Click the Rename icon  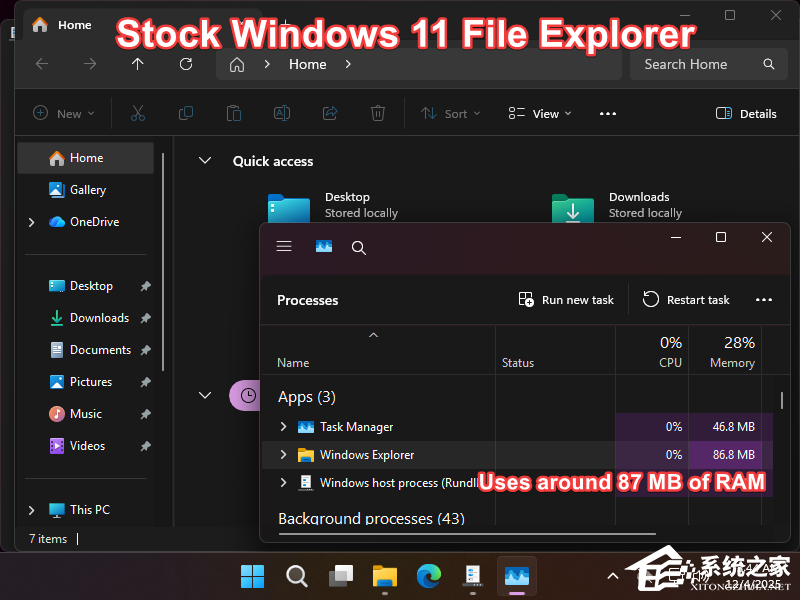pyautogui.click(x=281, y=113)
